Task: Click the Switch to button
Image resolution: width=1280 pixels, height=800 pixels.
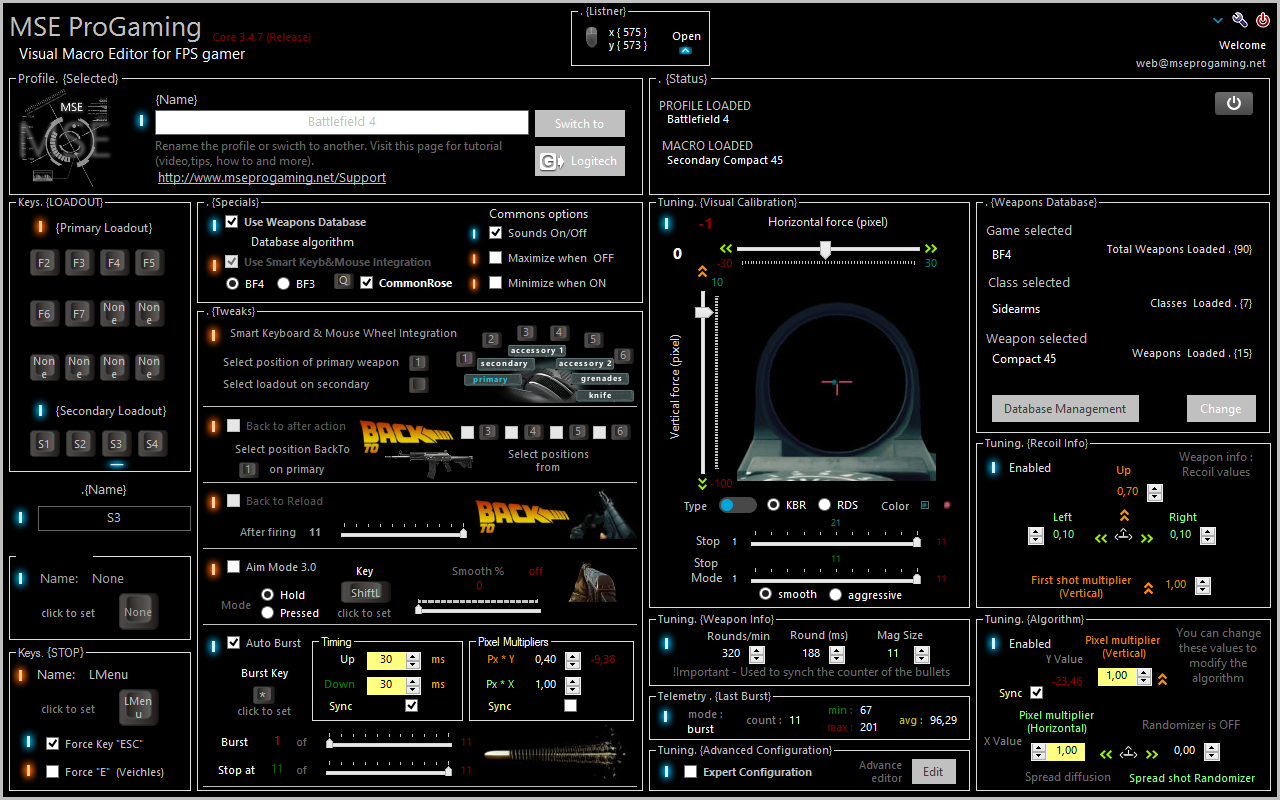Action: [580, 124]
